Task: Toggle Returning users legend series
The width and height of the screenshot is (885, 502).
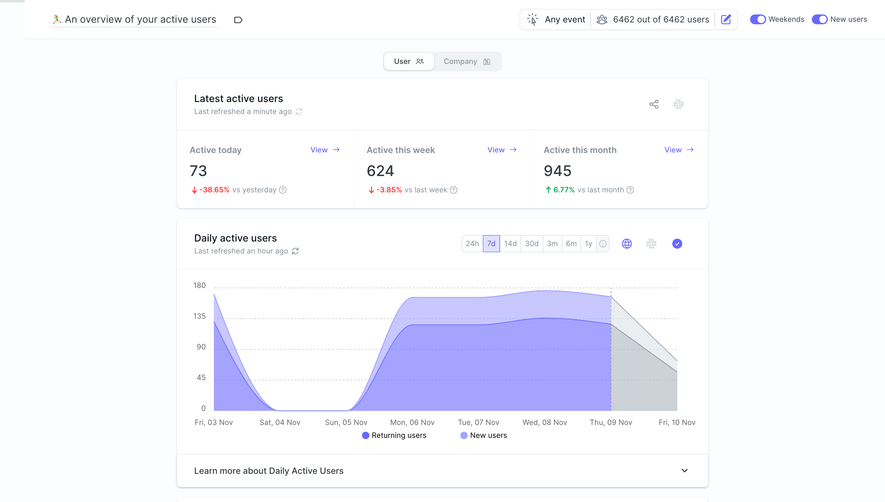Action: click(394, 435)
